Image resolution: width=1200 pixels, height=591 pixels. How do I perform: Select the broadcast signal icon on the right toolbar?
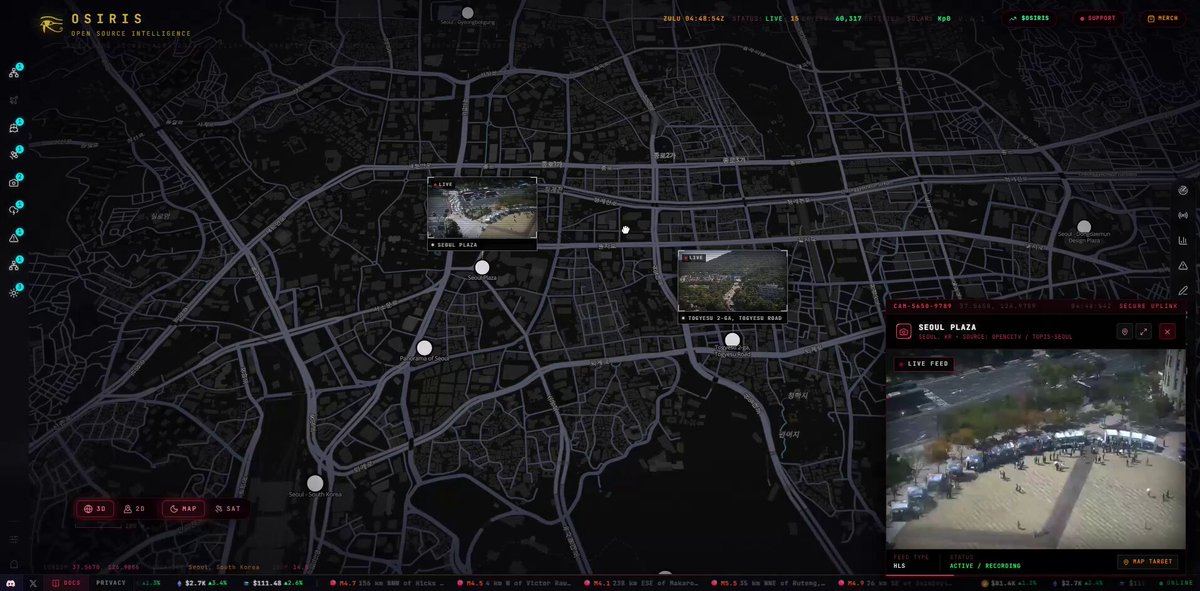[1183, 215]
